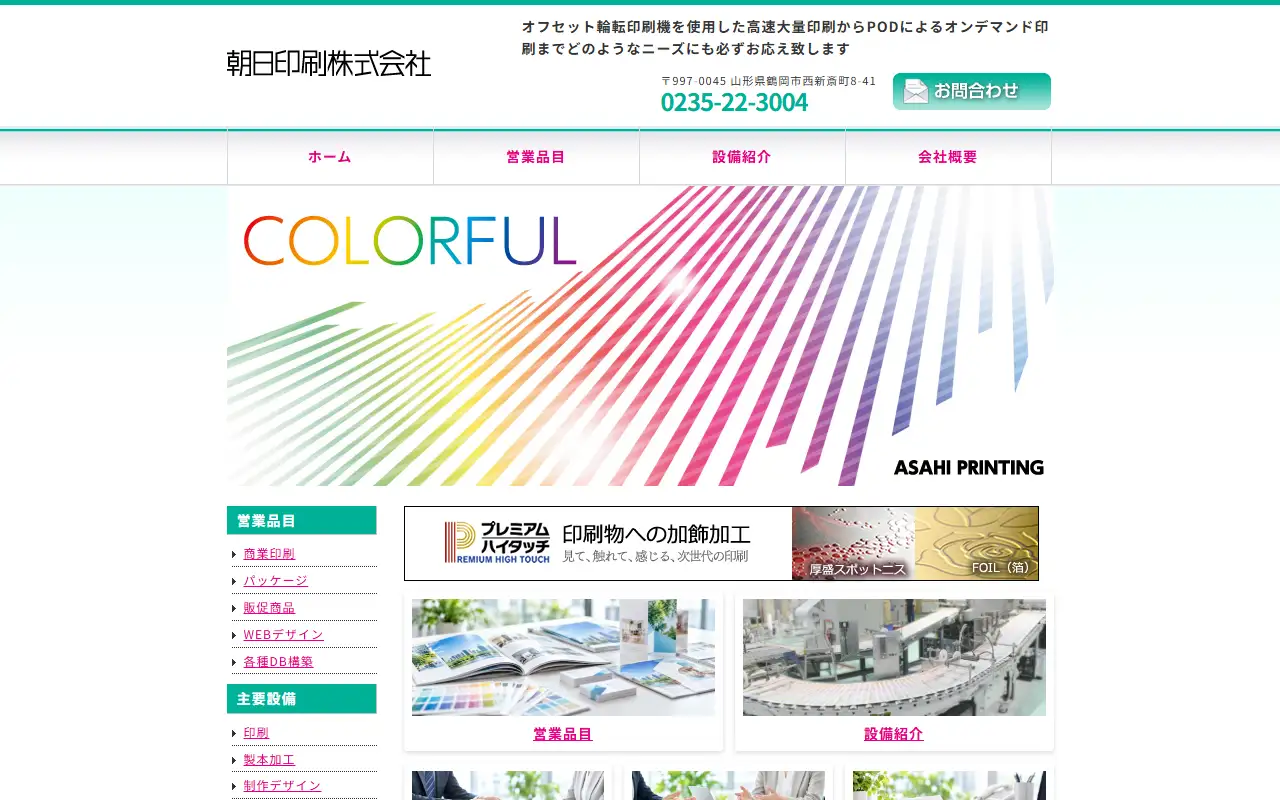
Task: Select the WEBデザイン sidebar link
Action: 283,635
